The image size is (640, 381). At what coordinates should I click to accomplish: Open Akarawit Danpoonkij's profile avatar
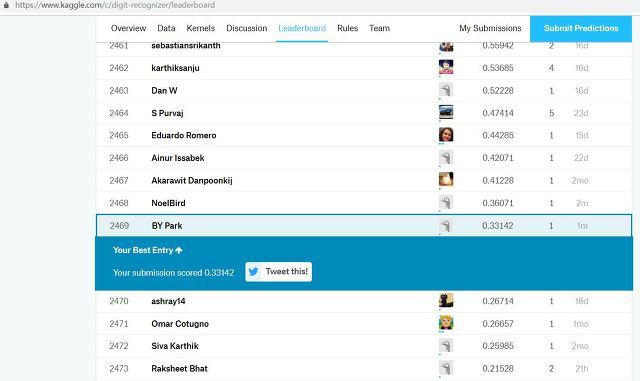click(x=446, y=179)
